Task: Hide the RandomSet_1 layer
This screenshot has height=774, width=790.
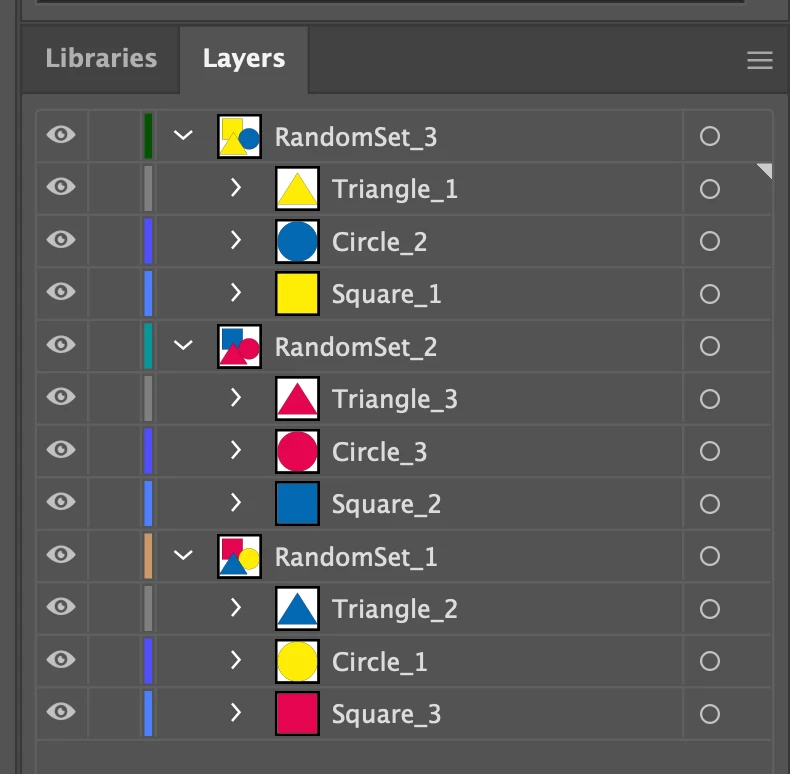Action: tap(61, 554)
